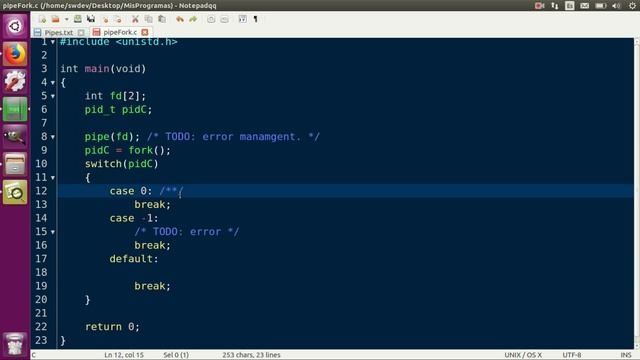Open the system gear session menu
The width and height of the screenshot is (640, 360).
coord(632,5)
